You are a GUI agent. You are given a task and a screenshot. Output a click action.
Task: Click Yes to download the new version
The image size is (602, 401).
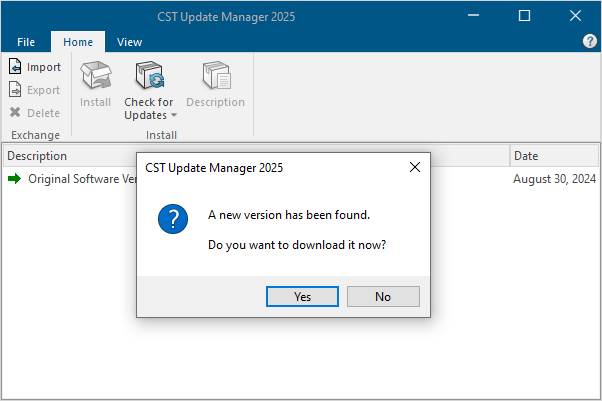[x=303, y=297]
